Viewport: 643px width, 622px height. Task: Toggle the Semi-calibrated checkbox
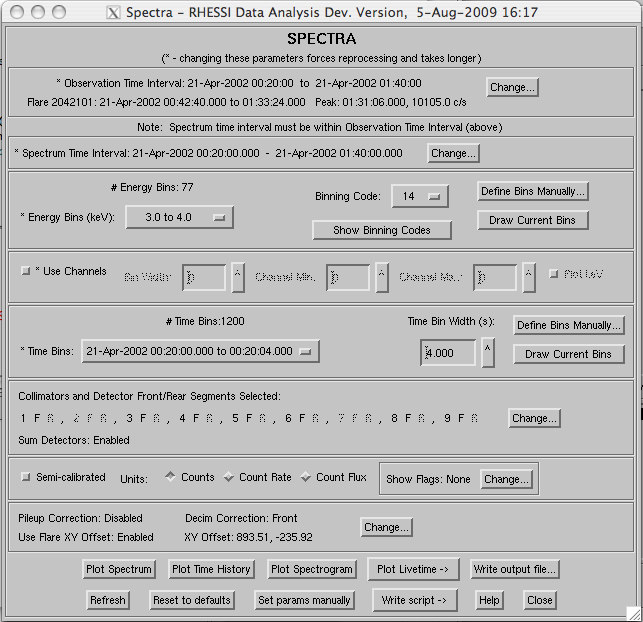click(x=25, y=478)
